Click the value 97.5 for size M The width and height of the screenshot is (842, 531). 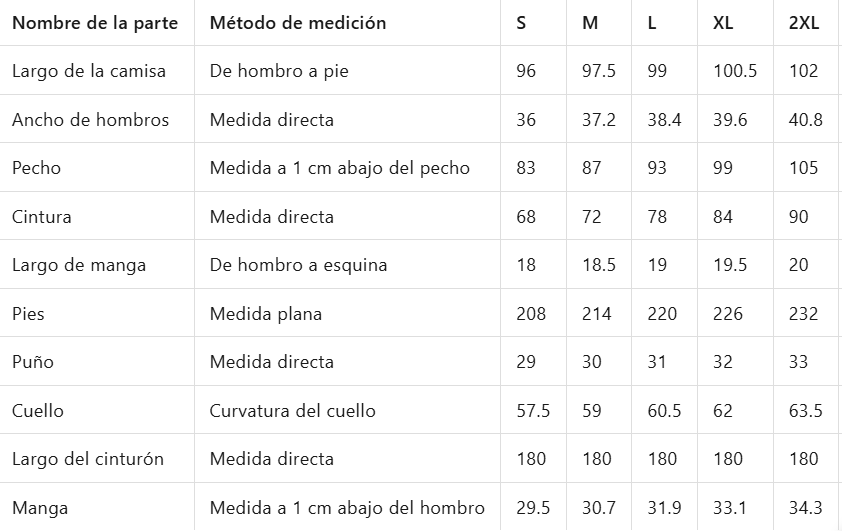click(598, 71)
